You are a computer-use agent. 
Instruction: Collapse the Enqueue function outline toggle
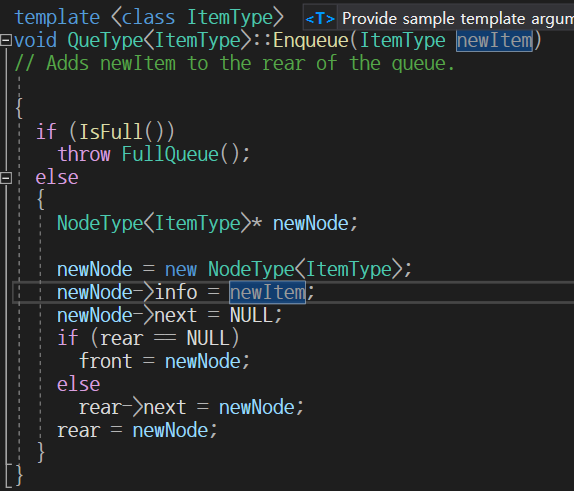tap(6, 40)
